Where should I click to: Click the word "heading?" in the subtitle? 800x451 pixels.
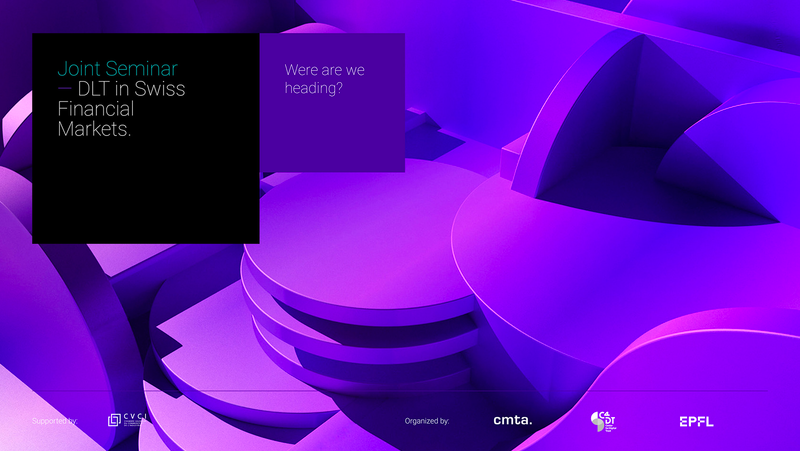click(x=314, y=89)
